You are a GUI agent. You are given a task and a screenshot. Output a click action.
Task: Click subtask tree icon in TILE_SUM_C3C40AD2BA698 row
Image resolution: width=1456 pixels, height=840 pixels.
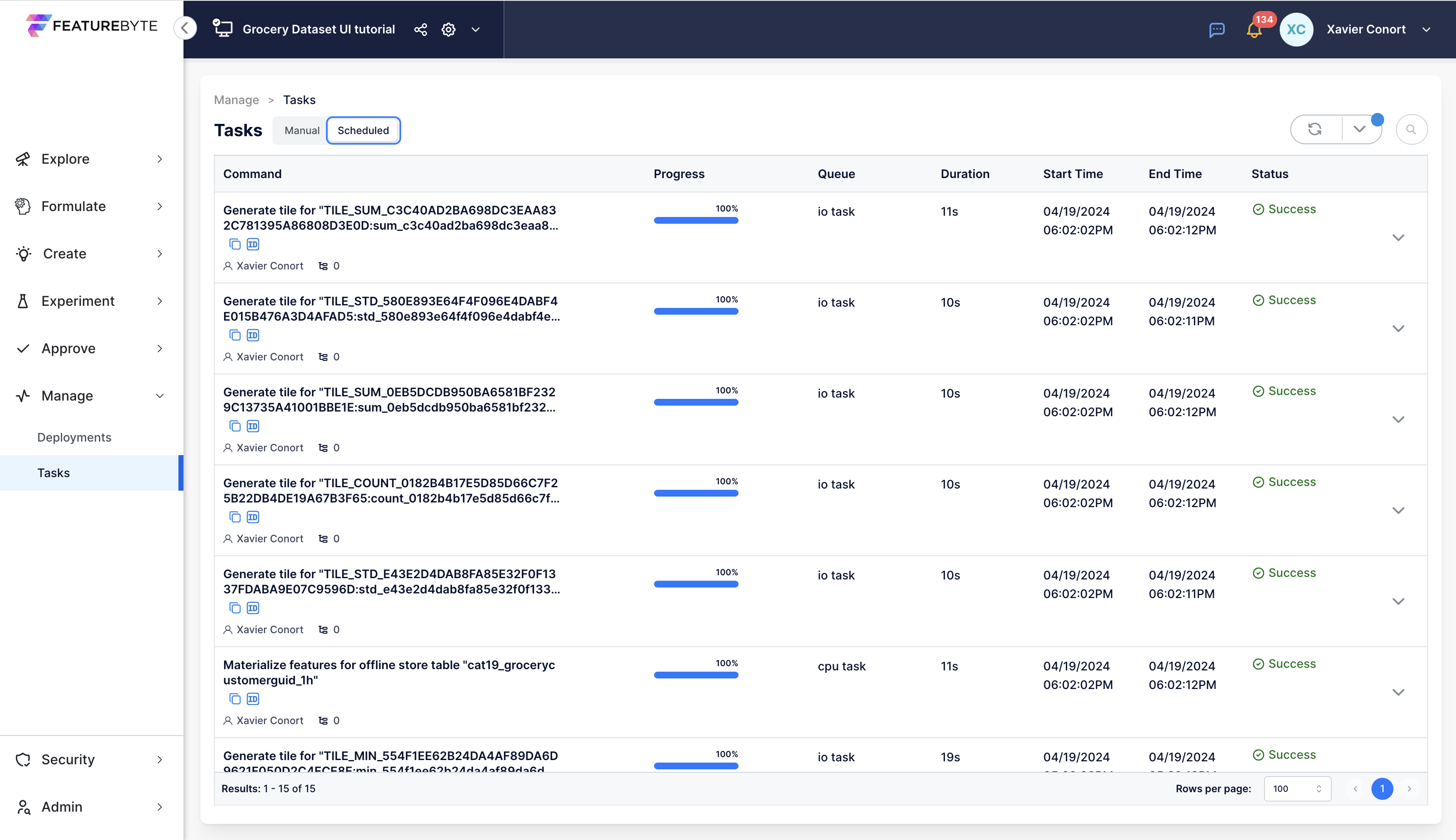[323, 266]
